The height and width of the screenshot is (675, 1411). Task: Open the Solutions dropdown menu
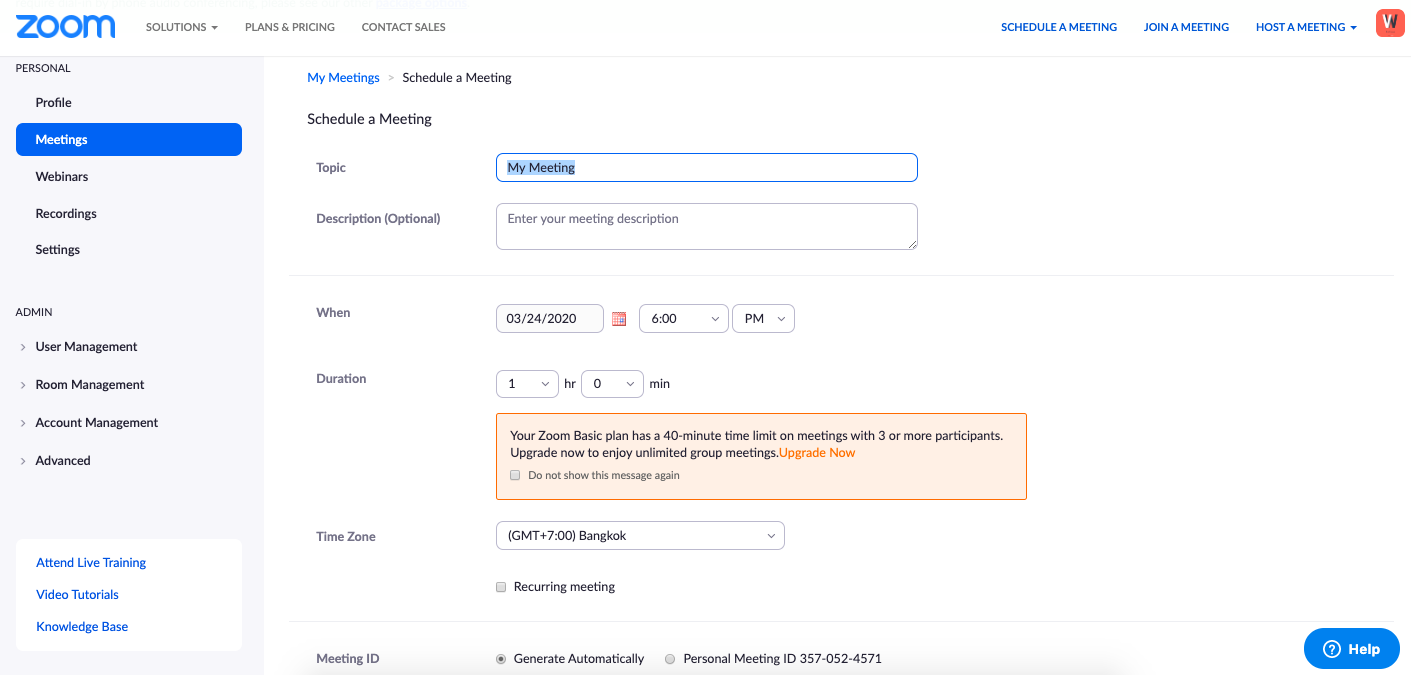coord(182,27)
